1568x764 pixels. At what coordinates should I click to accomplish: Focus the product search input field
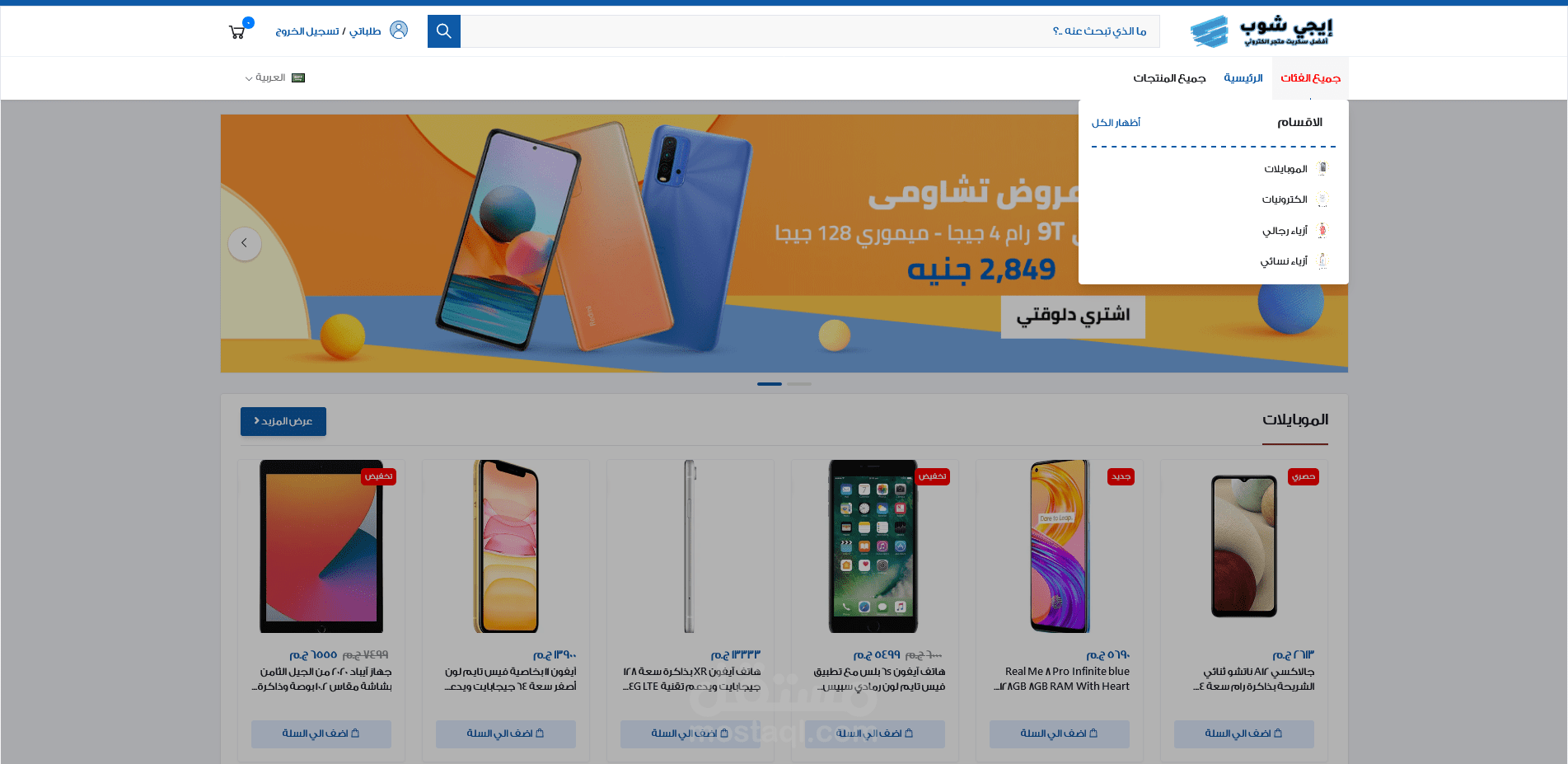point(810,31)
